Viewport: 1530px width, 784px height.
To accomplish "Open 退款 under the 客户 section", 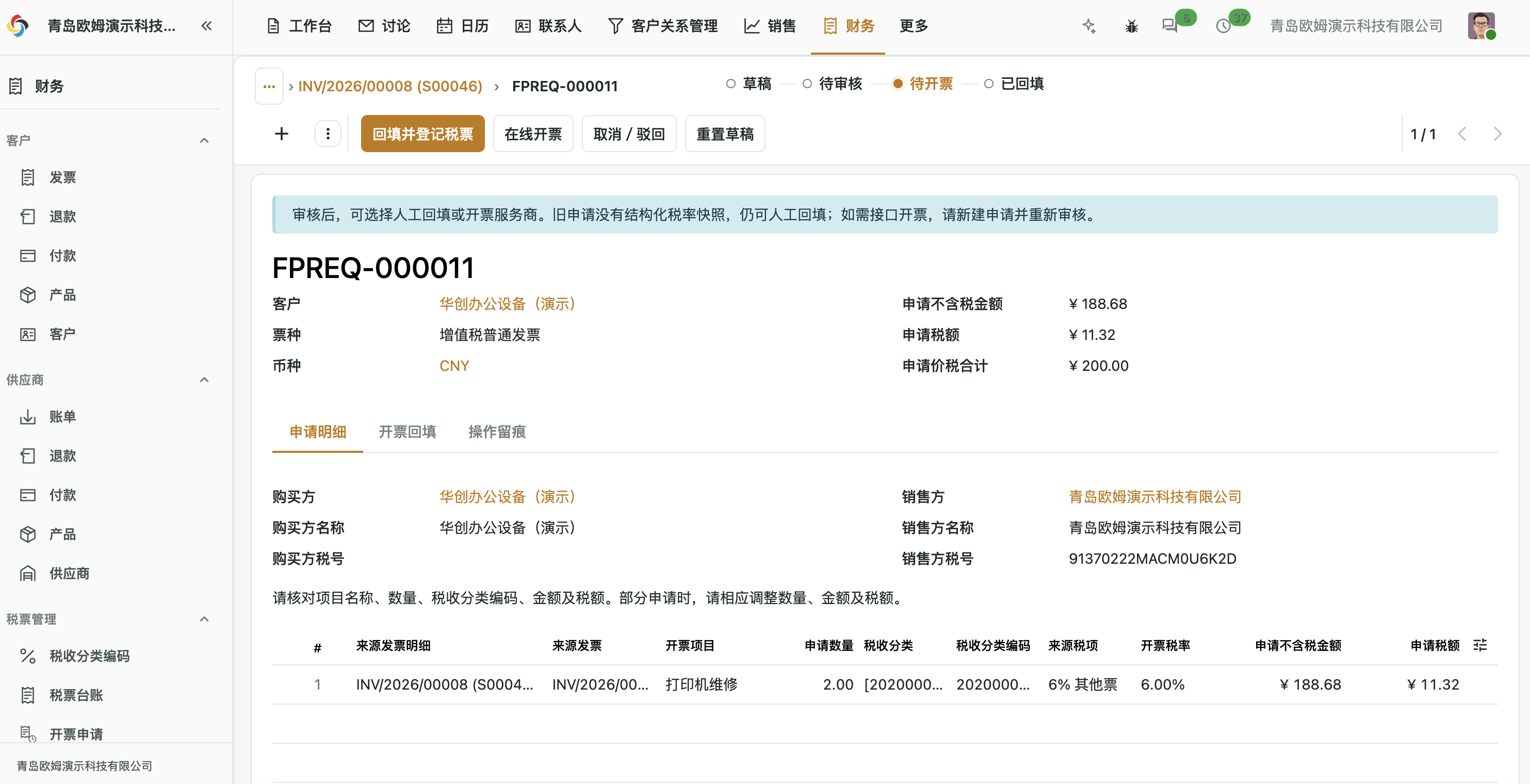I will click(x=62, y=216).
